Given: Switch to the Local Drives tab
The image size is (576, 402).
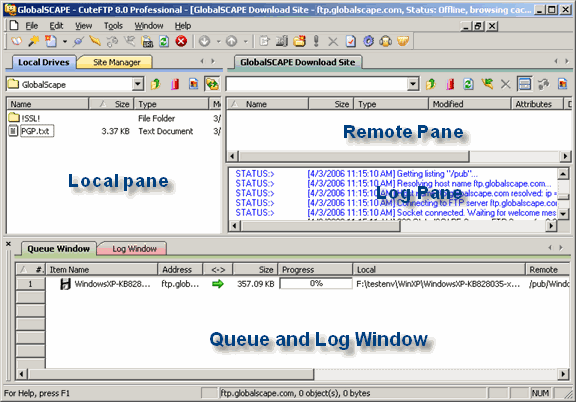Looking at the screenshot, I should tap(43, 62).
